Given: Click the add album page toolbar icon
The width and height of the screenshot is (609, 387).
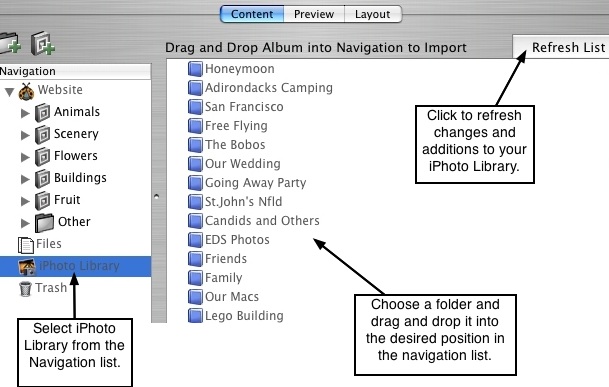Looking at the screenshot, I should [x=43, y=43].
